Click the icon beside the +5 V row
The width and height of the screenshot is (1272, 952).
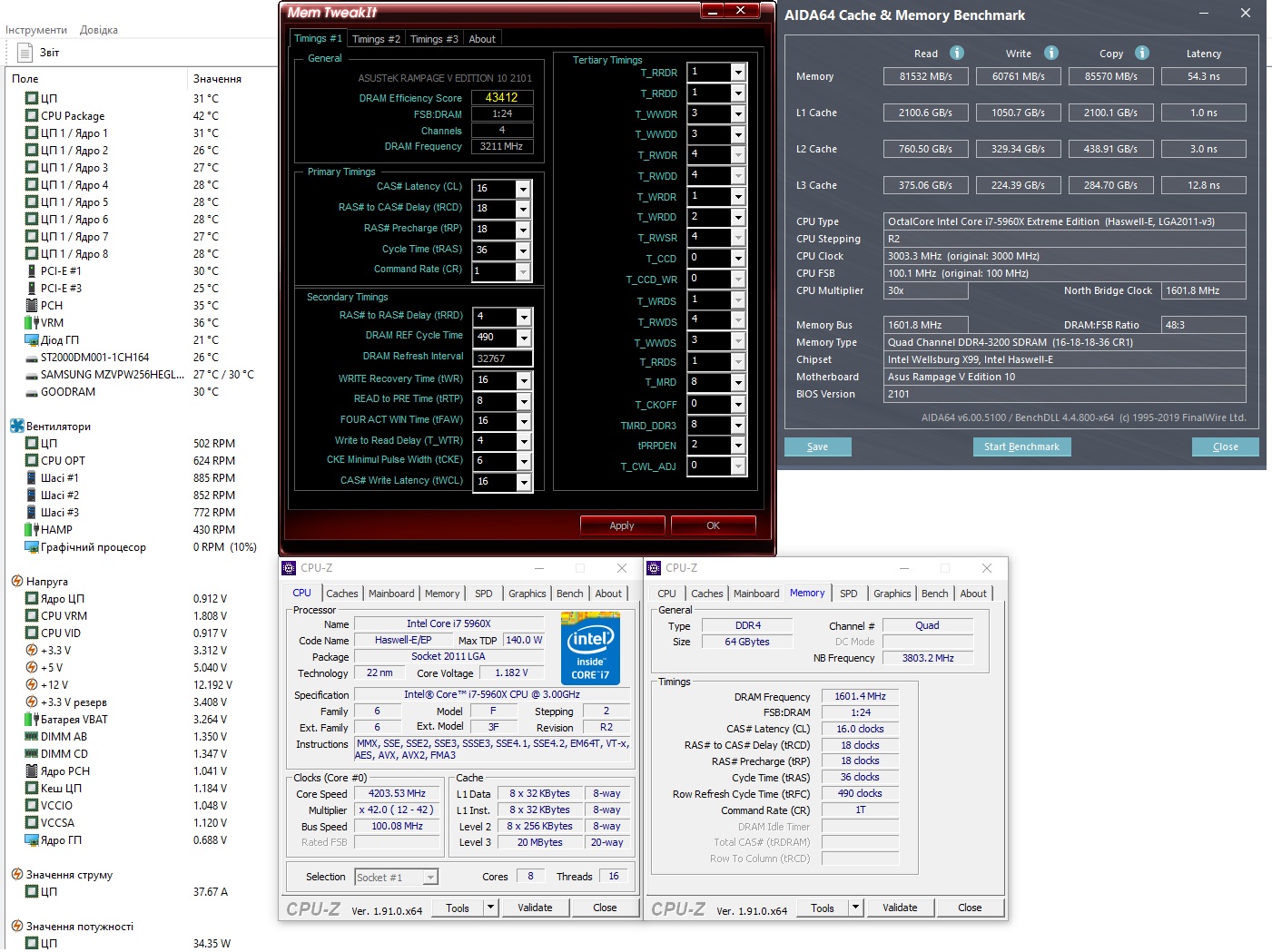pyautogui.click(x=32, y=668)
